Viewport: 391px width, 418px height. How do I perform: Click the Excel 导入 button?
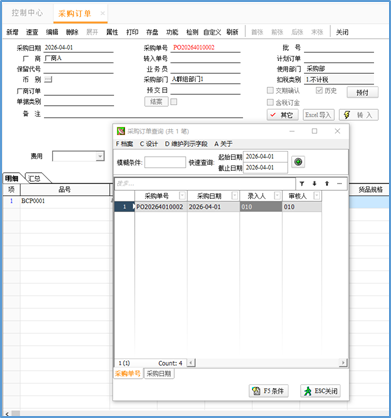[x=318, y=115]
